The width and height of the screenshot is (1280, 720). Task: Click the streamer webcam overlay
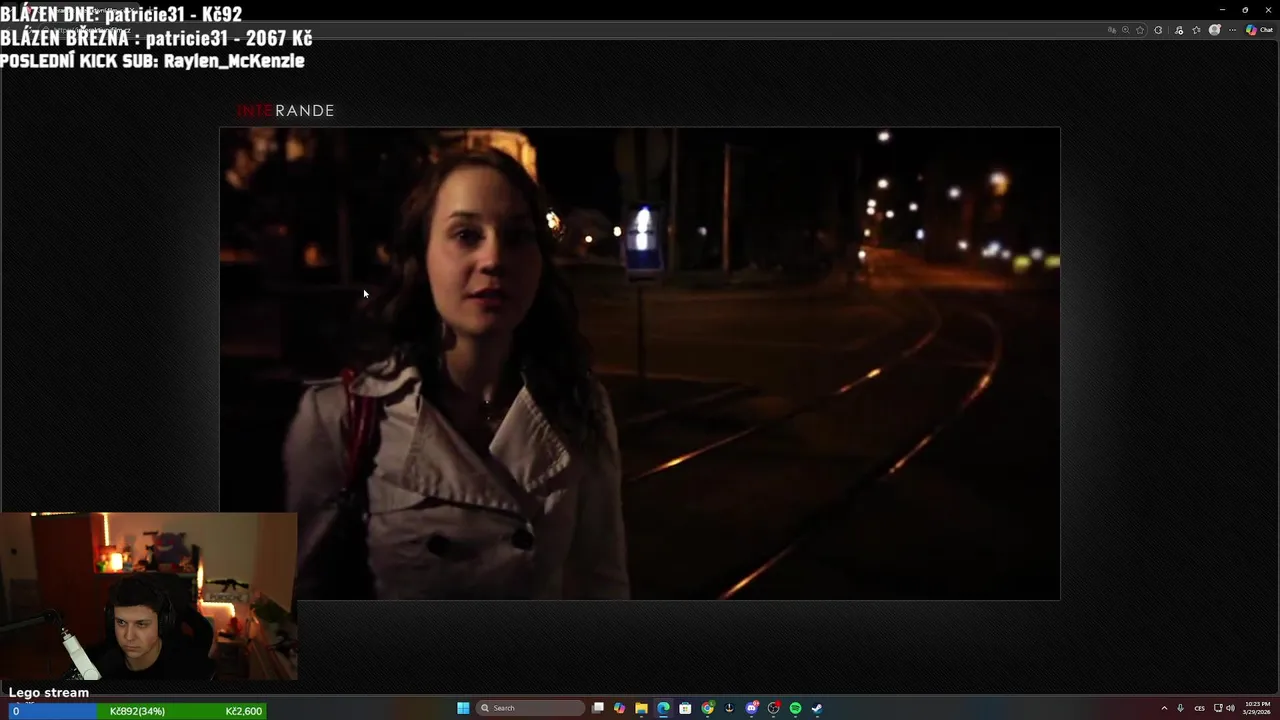point(149,597)
